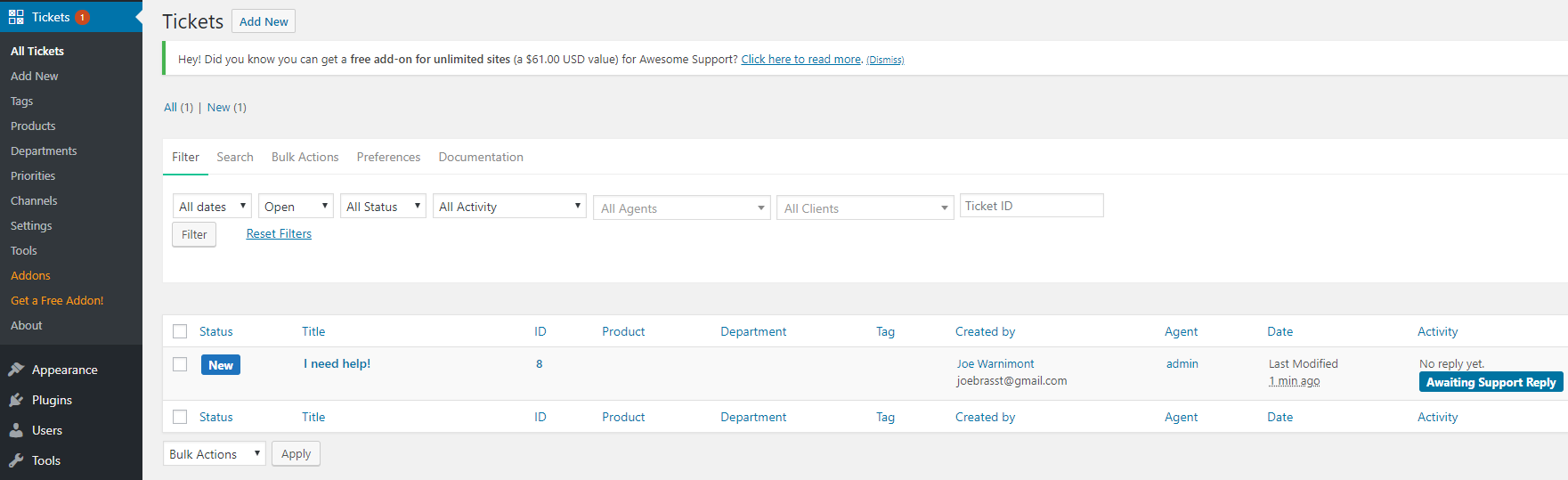Switch to the Search tab

click(235, 157)
